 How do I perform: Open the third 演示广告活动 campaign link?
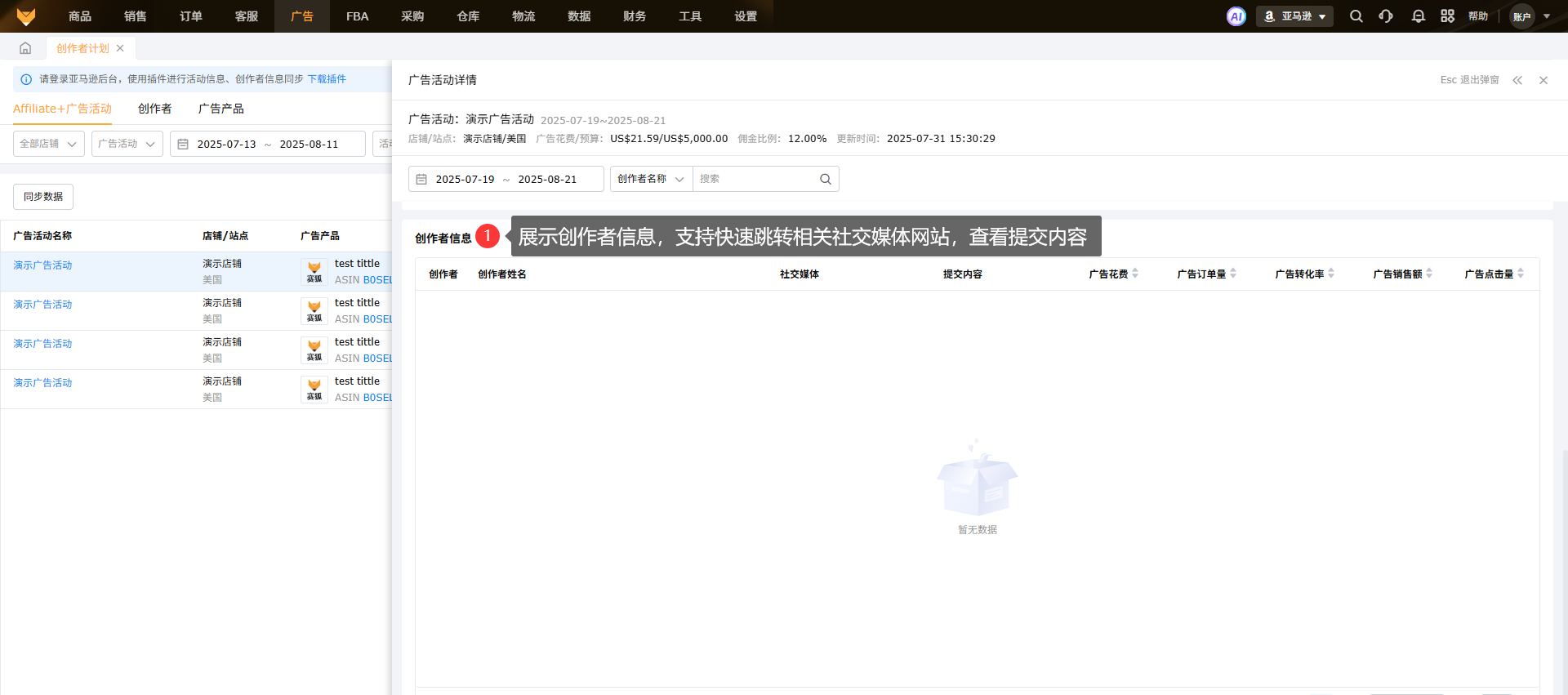[42, 344]
